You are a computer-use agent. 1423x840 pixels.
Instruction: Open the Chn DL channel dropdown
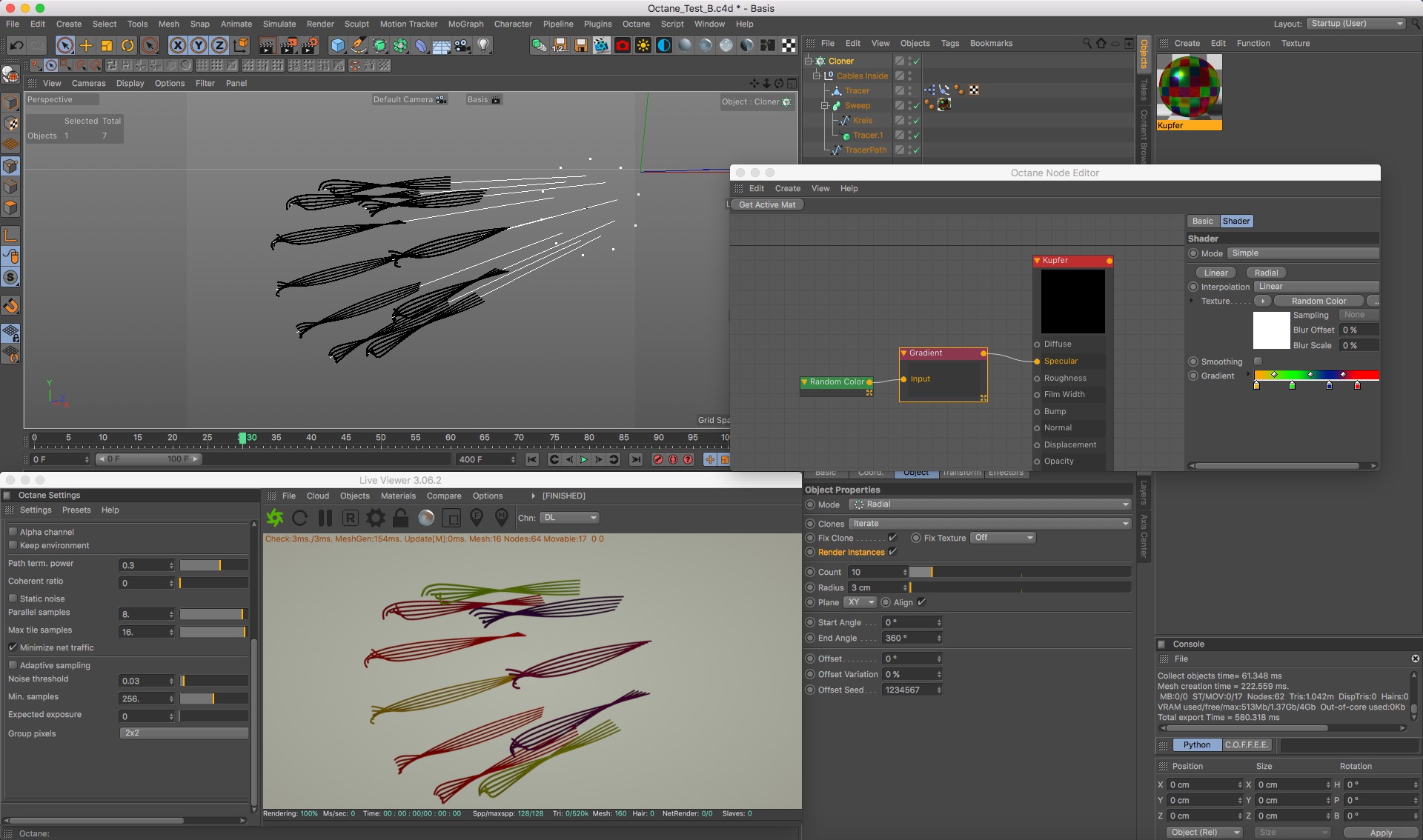[x=569, y=518]
